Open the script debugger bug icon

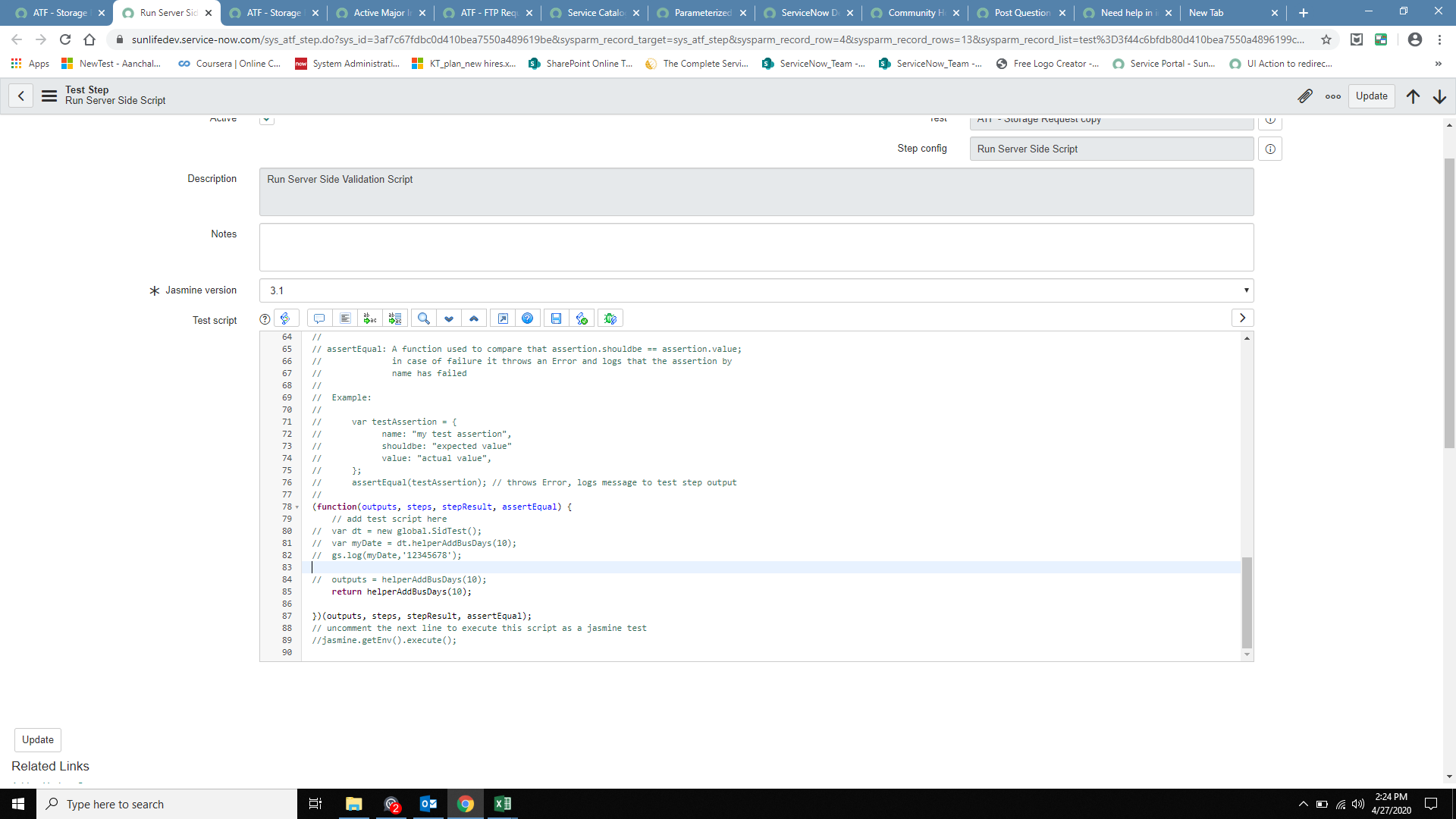(610, 318)
